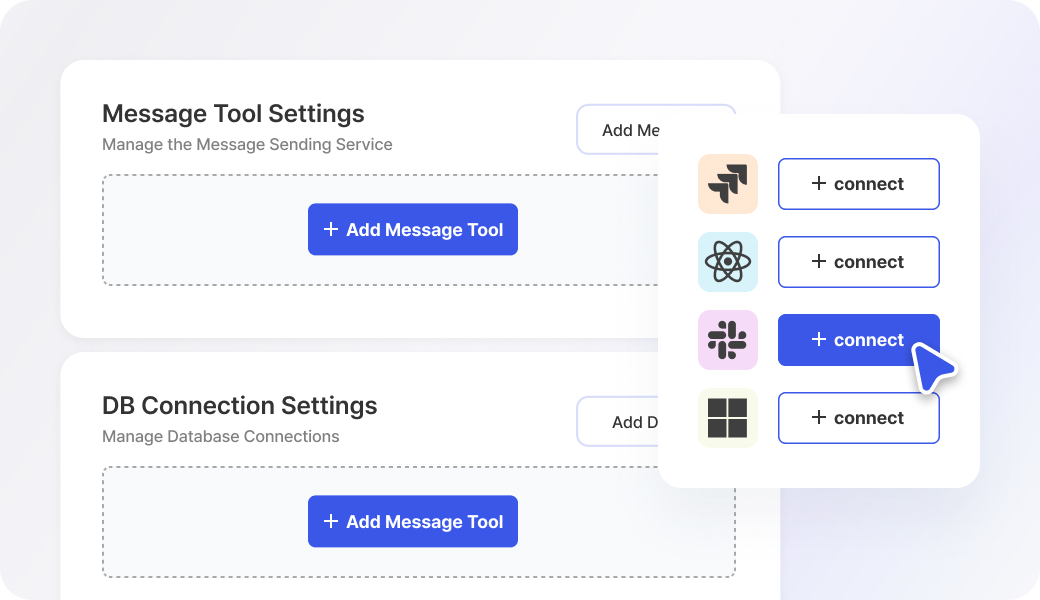Select the Message Tool Settings heading

[x=233, y=113]
